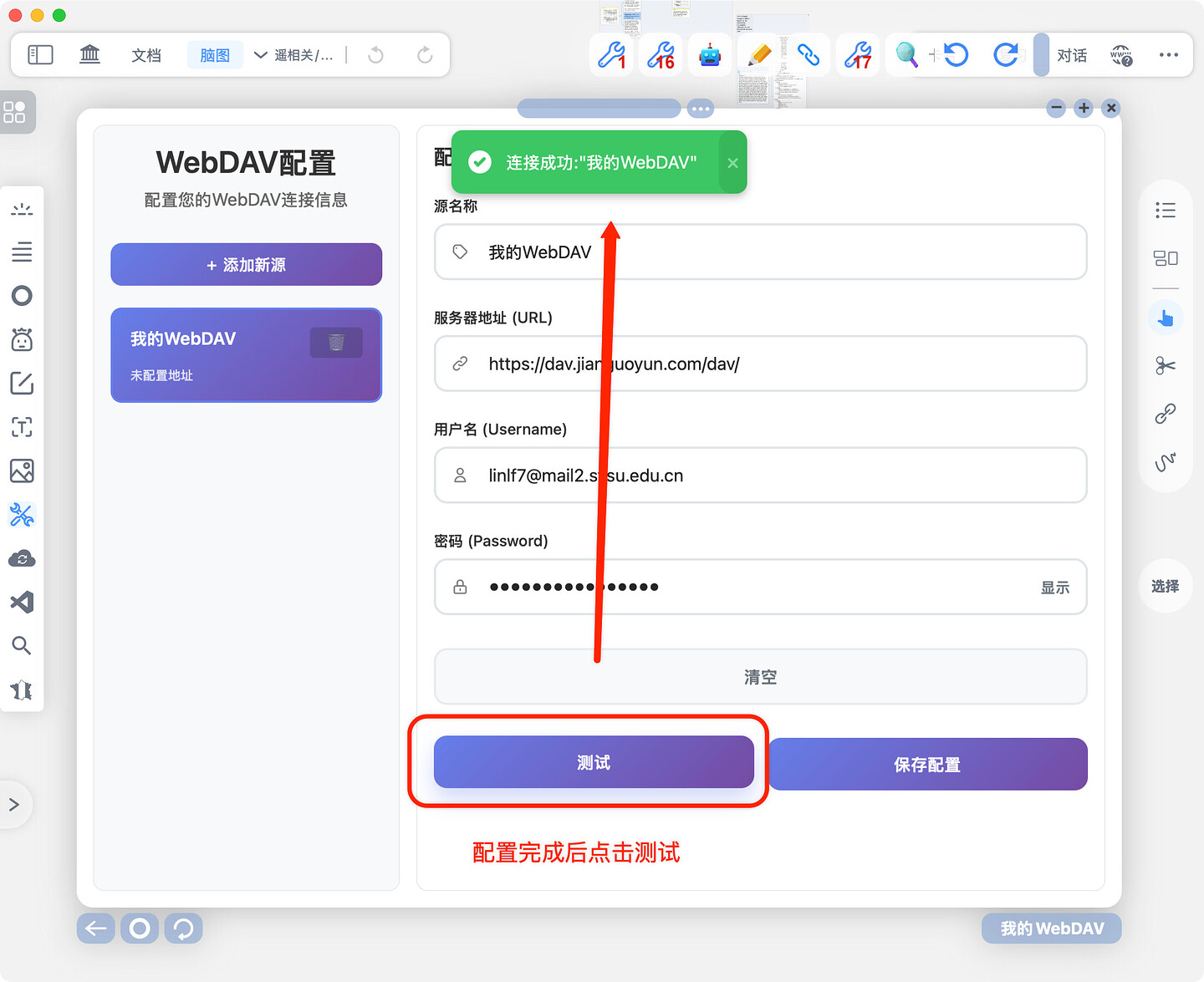Click the 选择 button on right side

pos(1166,586)
